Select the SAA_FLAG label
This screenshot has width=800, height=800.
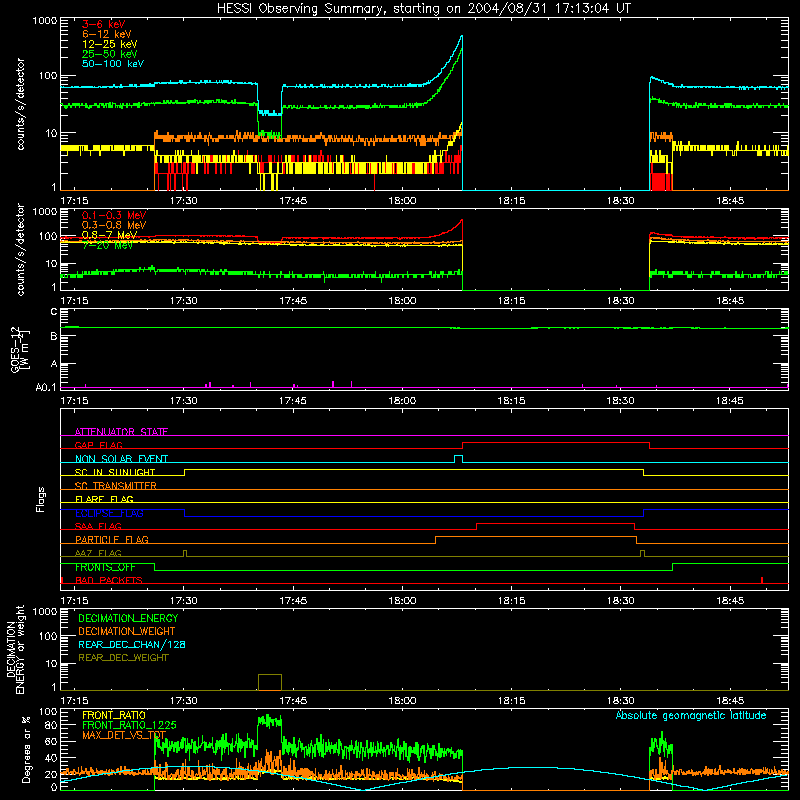click(x=98, y=526)
